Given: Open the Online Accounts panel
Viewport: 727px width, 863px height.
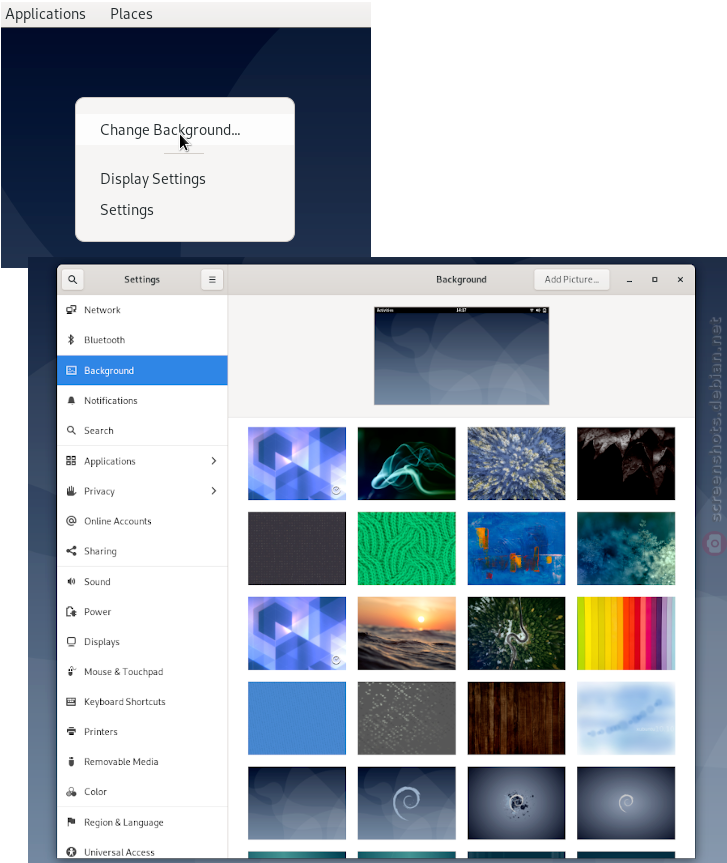Looking at the screenshot, I should (142, 521).
